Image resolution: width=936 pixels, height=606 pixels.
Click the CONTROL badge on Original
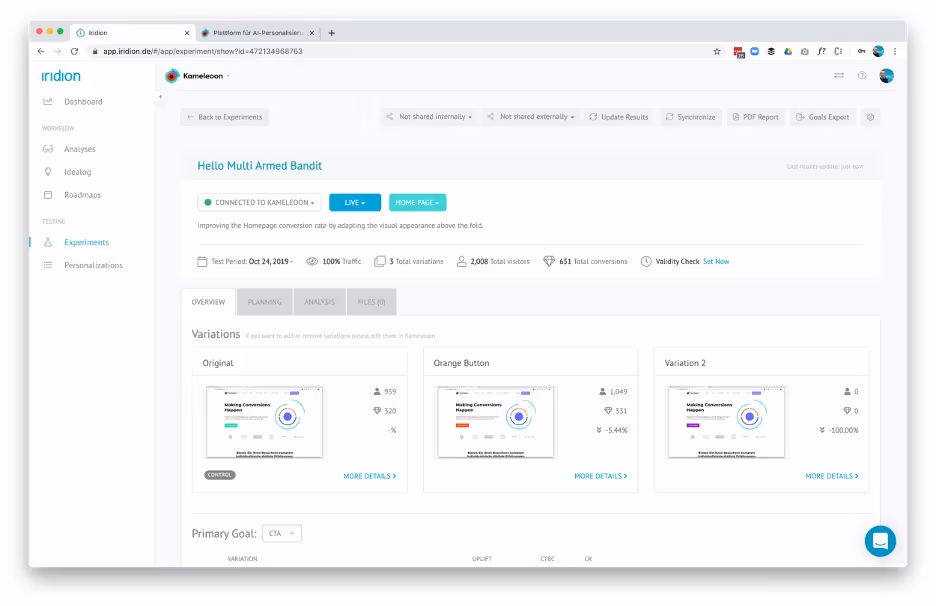click(220, 475)
